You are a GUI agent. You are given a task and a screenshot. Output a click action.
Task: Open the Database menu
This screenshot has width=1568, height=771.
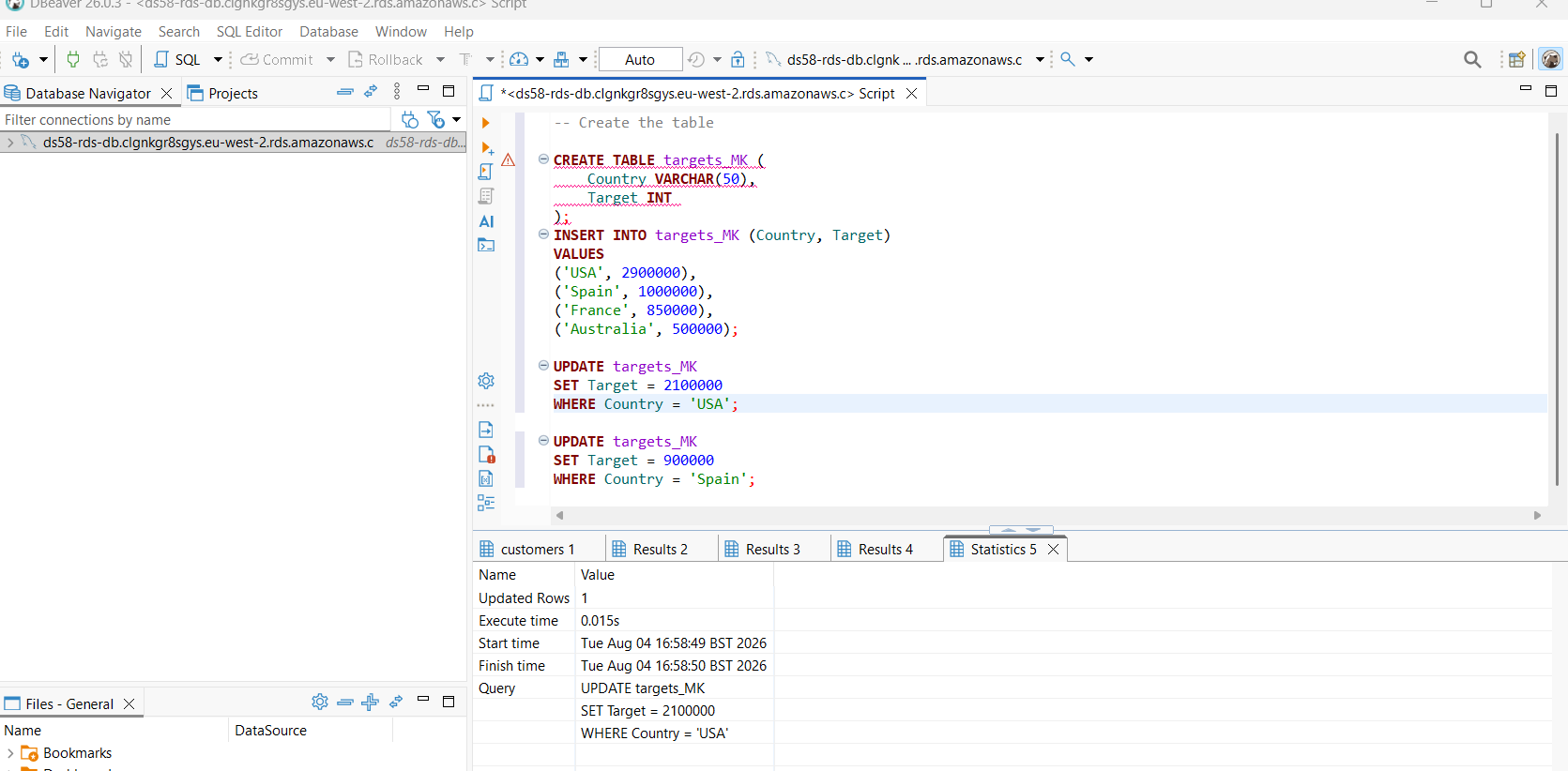(328, 32)
